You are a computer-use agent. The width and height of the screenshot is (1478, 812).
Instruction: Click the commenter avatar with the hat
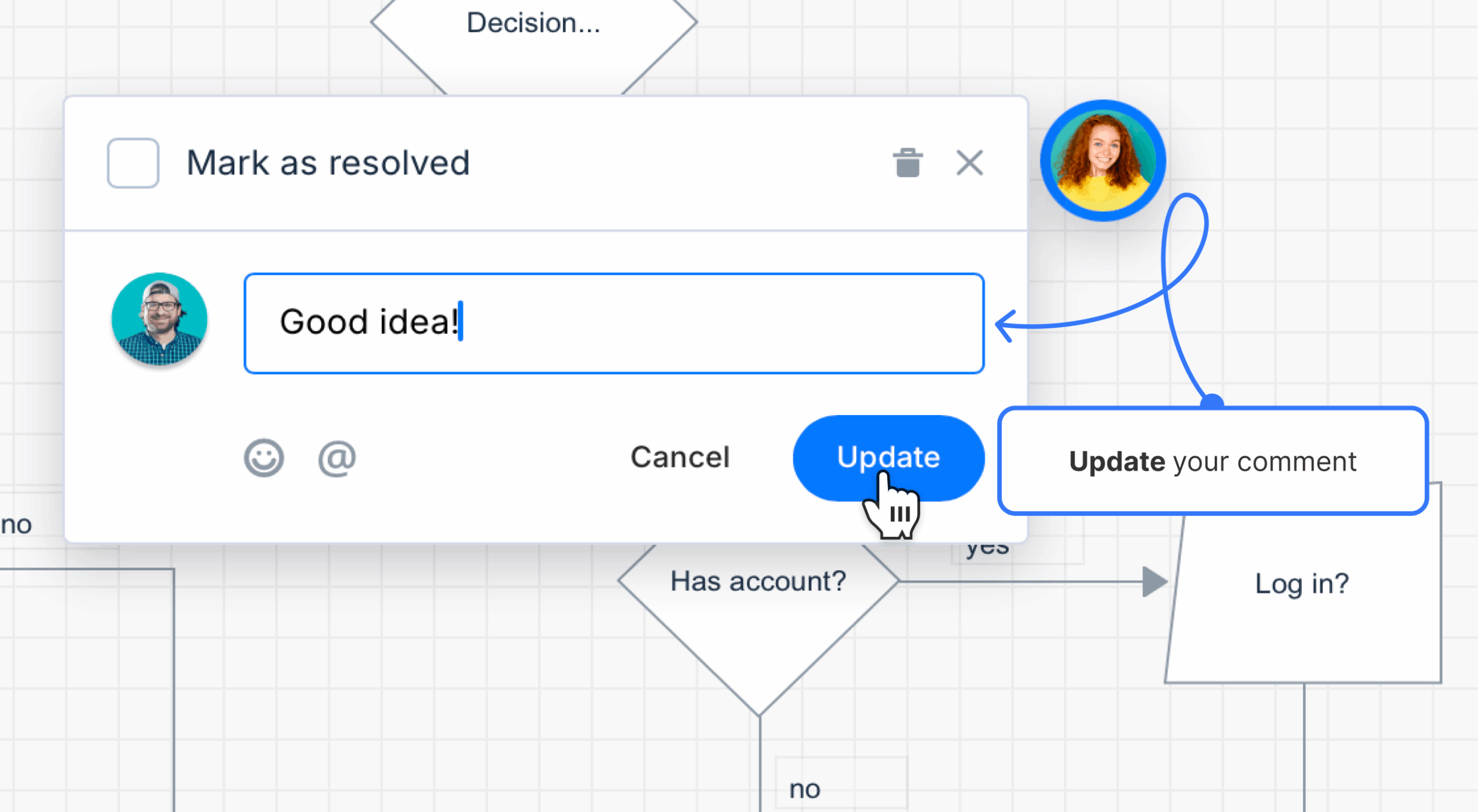click(159, 319)
